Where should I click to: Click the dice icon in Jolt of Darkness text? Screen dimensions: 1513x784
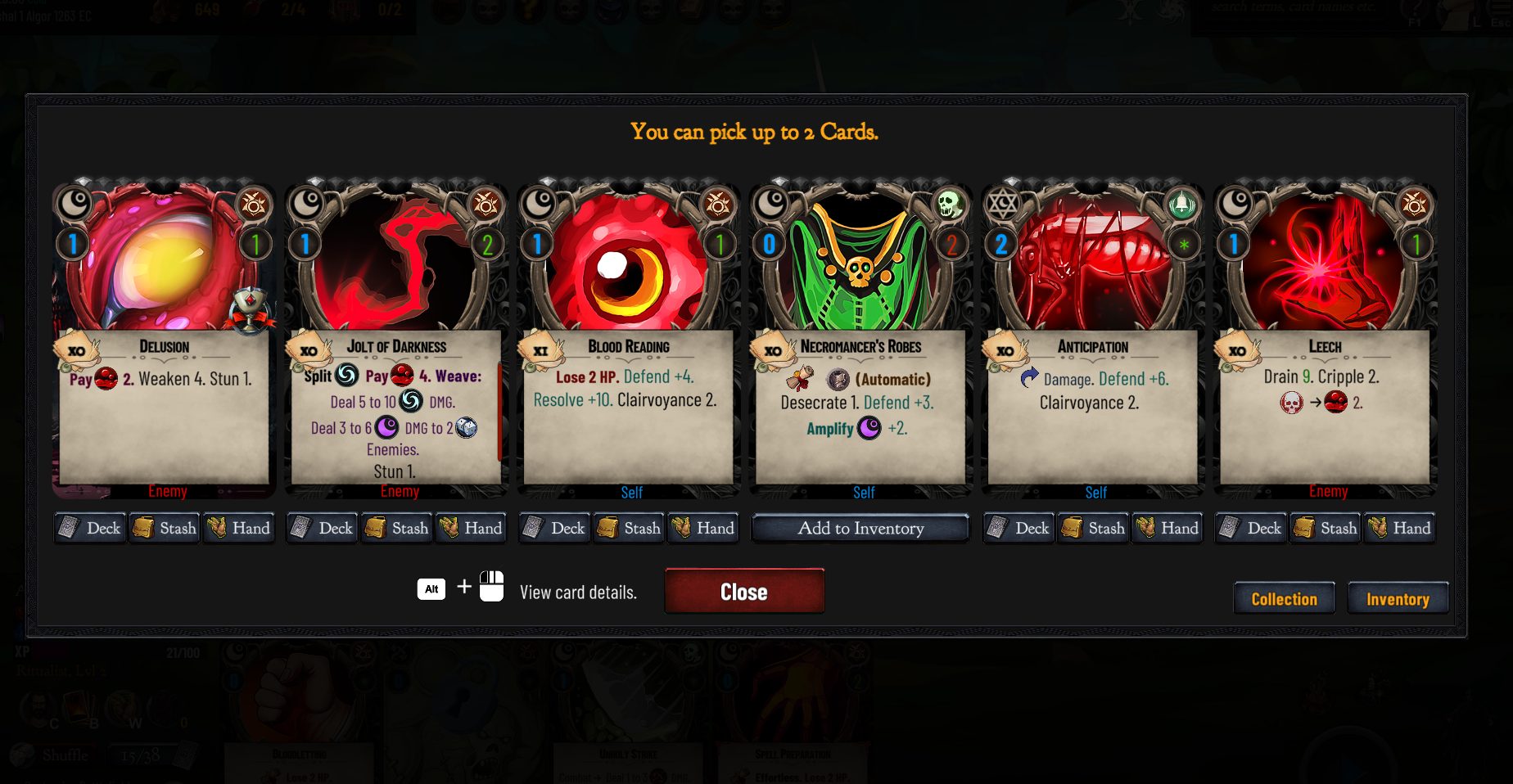(466, 427)
